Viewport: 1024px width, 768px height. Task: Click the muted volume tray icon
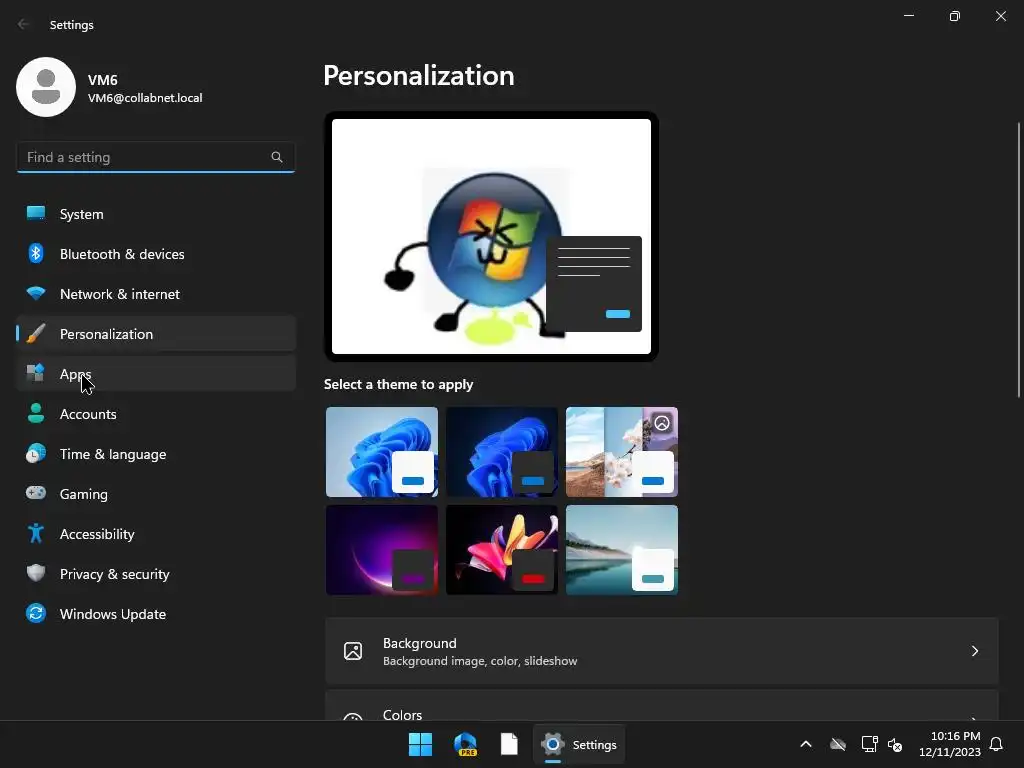click(x=895, y=744)
